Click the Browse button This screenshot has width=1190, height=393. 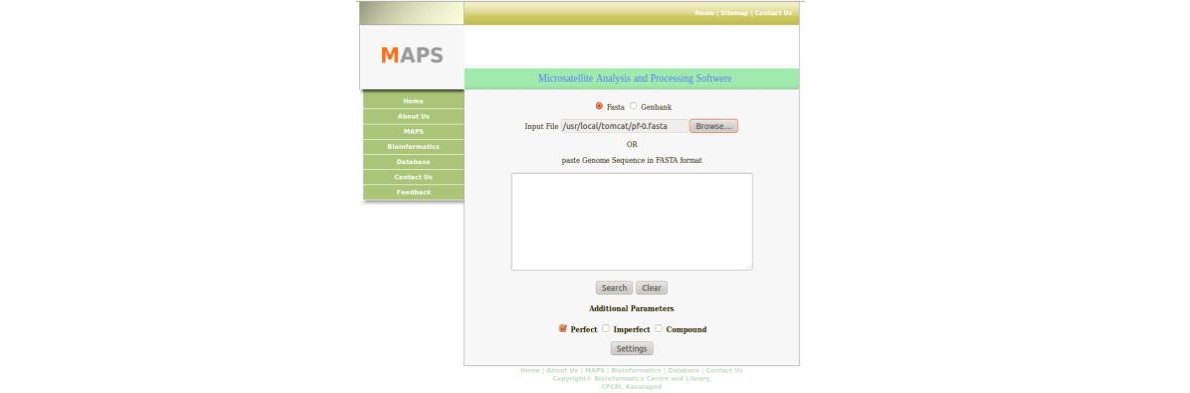(x=713, y=126)
